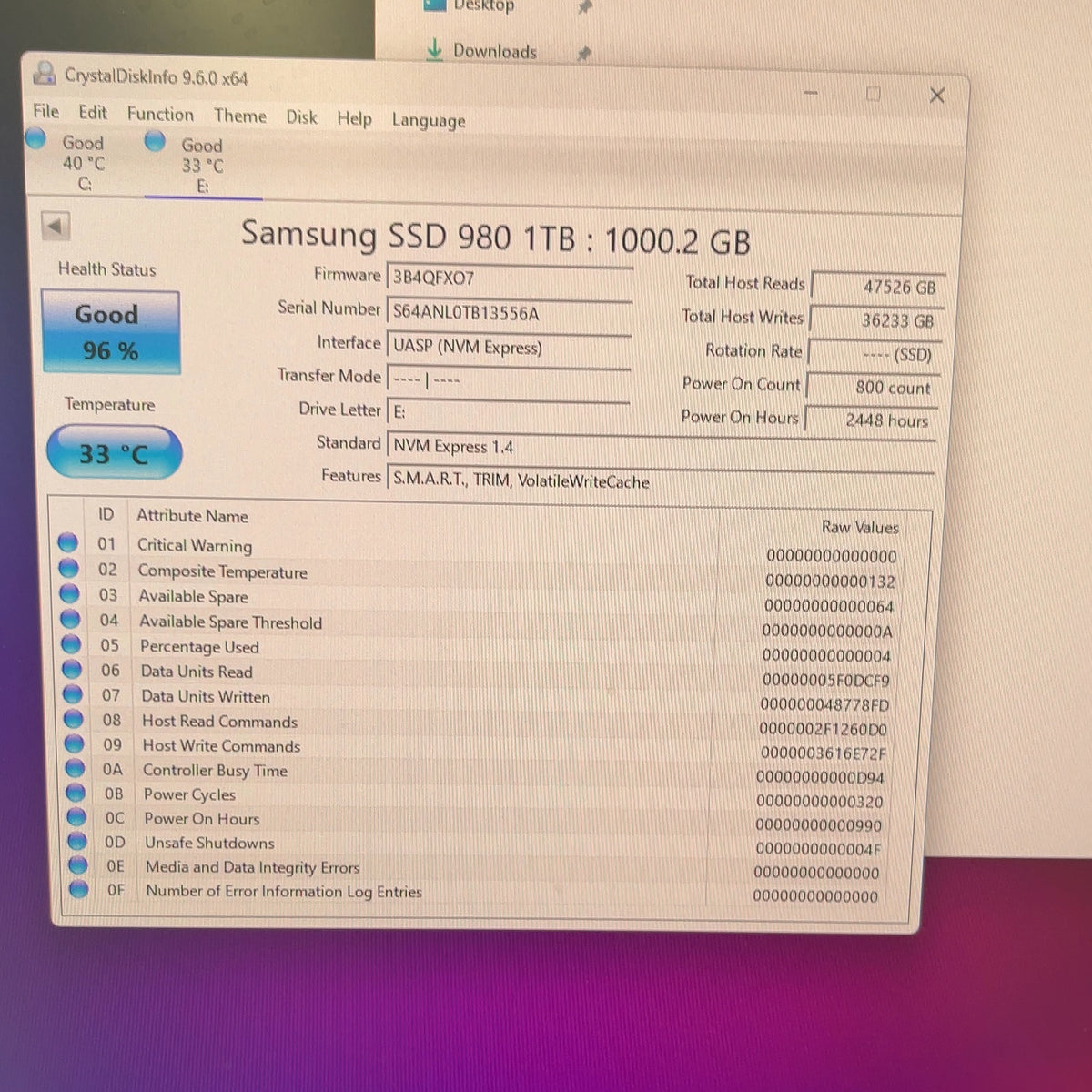The height and width of the screenshot is (1092, 1092).
Task: Click the status dot for Unsafe Shutdowns
Action: coord(78,841)
